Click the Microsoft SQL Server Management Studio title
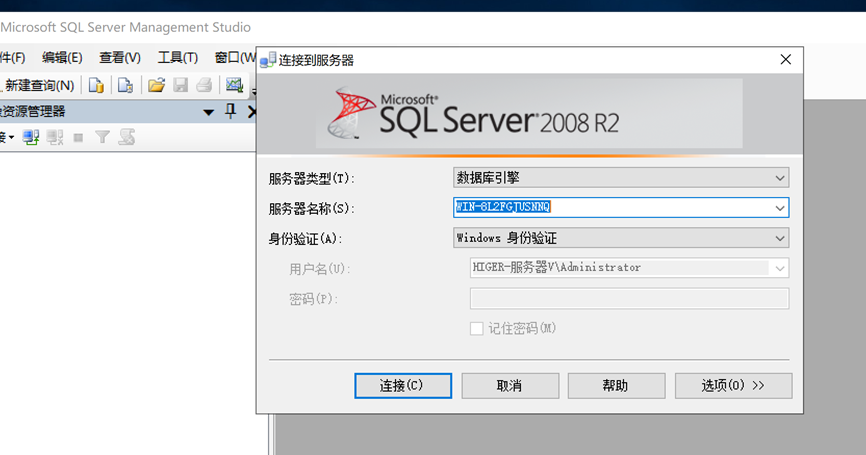The height and width of the screenshot is (455, 866). [125, 27]
